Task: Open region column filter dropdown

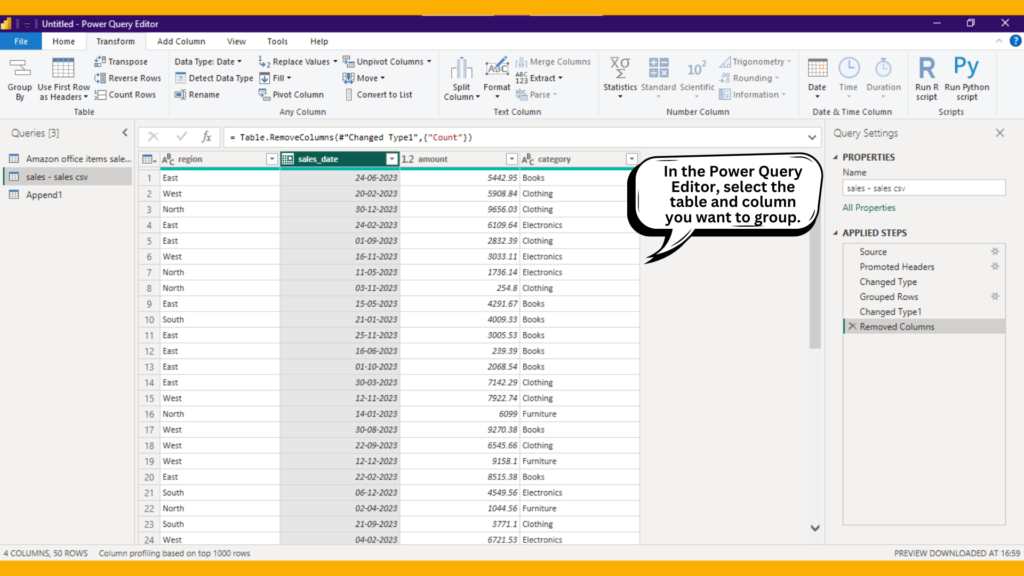Action: tap(272, 159)
